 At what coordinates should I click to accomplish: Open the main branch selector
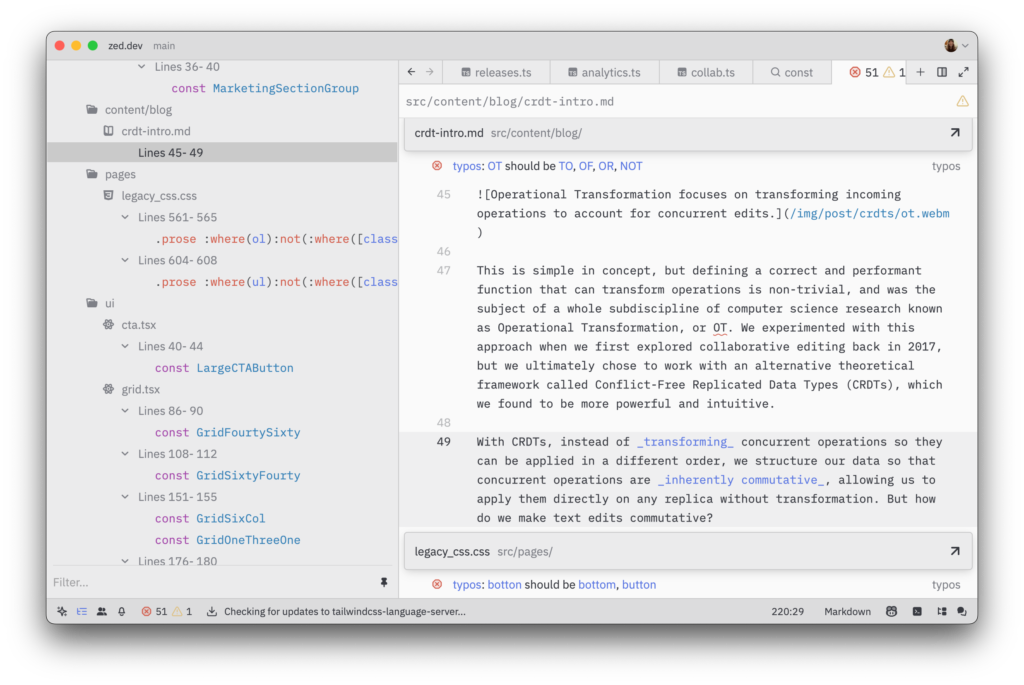(x=164, y=46)
